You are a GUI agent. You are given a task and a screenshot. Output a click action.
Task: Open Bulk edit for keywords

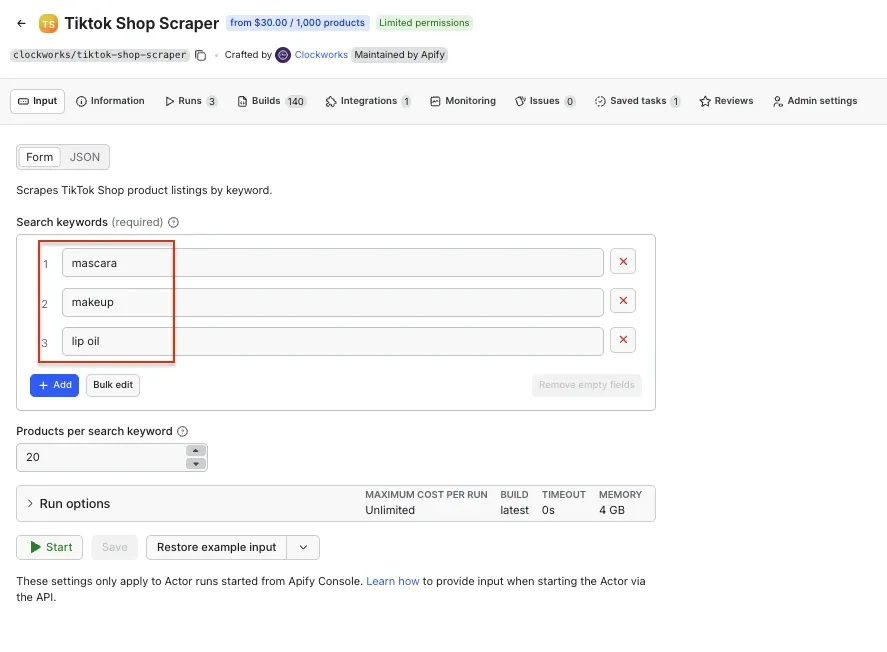coord(113,385)
